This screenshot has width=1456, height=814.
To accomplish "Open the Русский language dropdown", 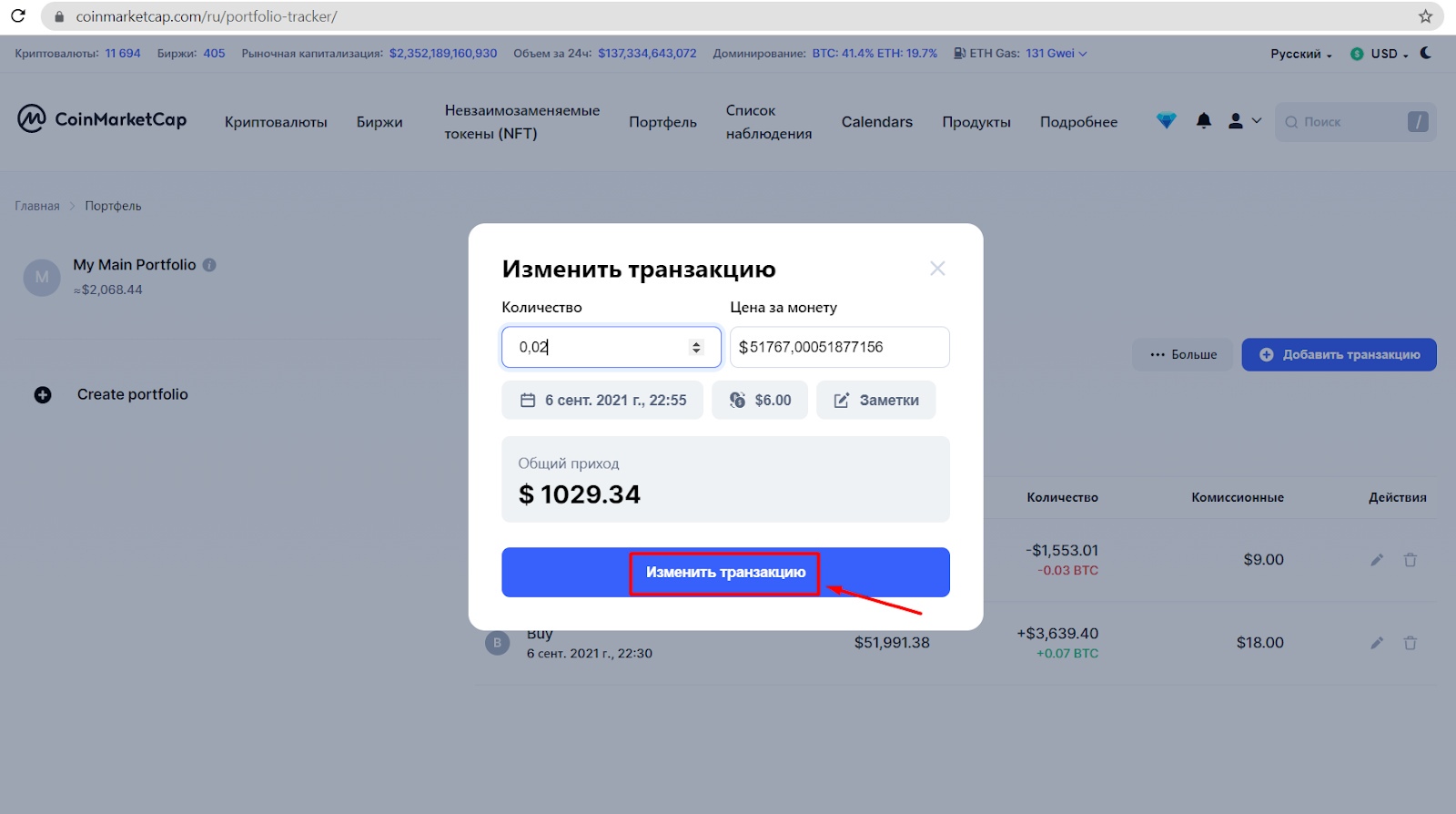I will tap(1301, 54).
